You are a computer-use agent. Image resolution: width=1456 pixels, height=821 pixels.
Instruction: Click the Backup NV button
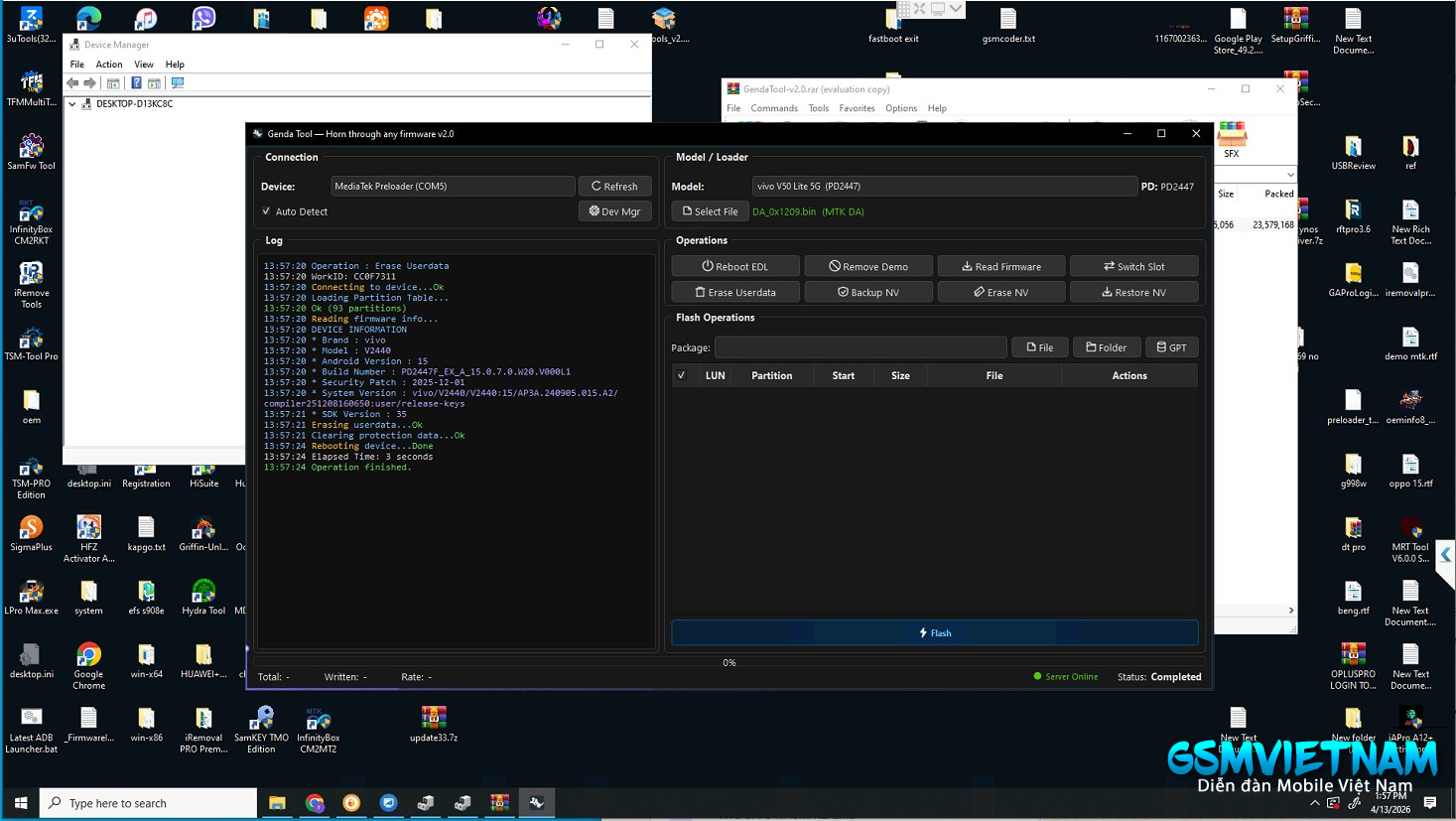click(867, 293)
